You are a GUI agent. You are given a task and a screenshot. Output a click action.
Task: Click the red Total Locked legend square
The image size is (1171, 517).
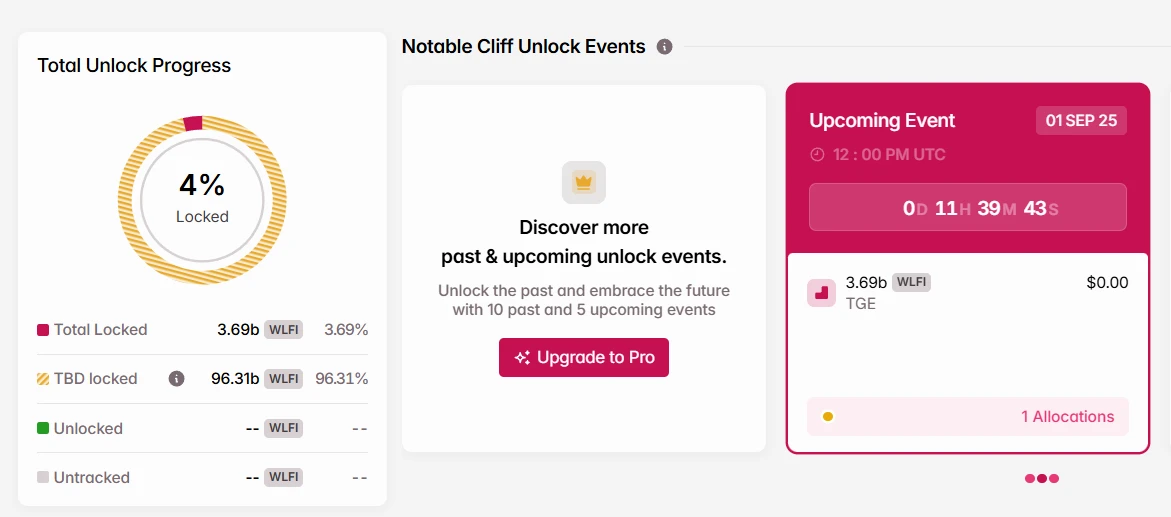tap(43, 330)
